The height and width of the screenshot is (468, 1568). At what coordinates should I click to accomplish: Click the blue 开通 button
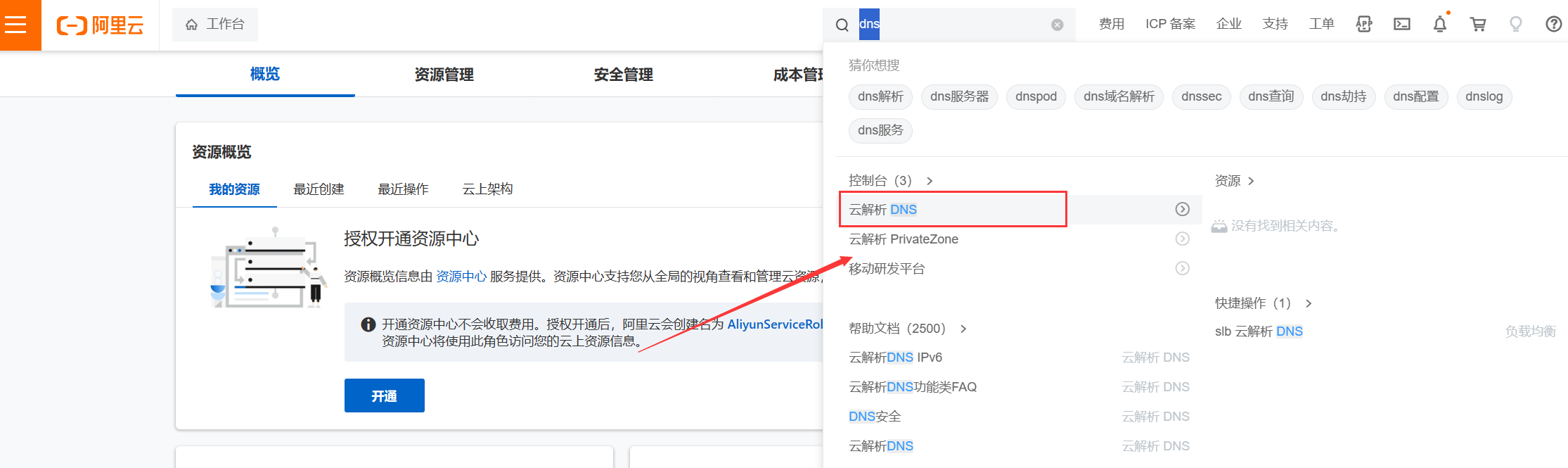(384, 396)
